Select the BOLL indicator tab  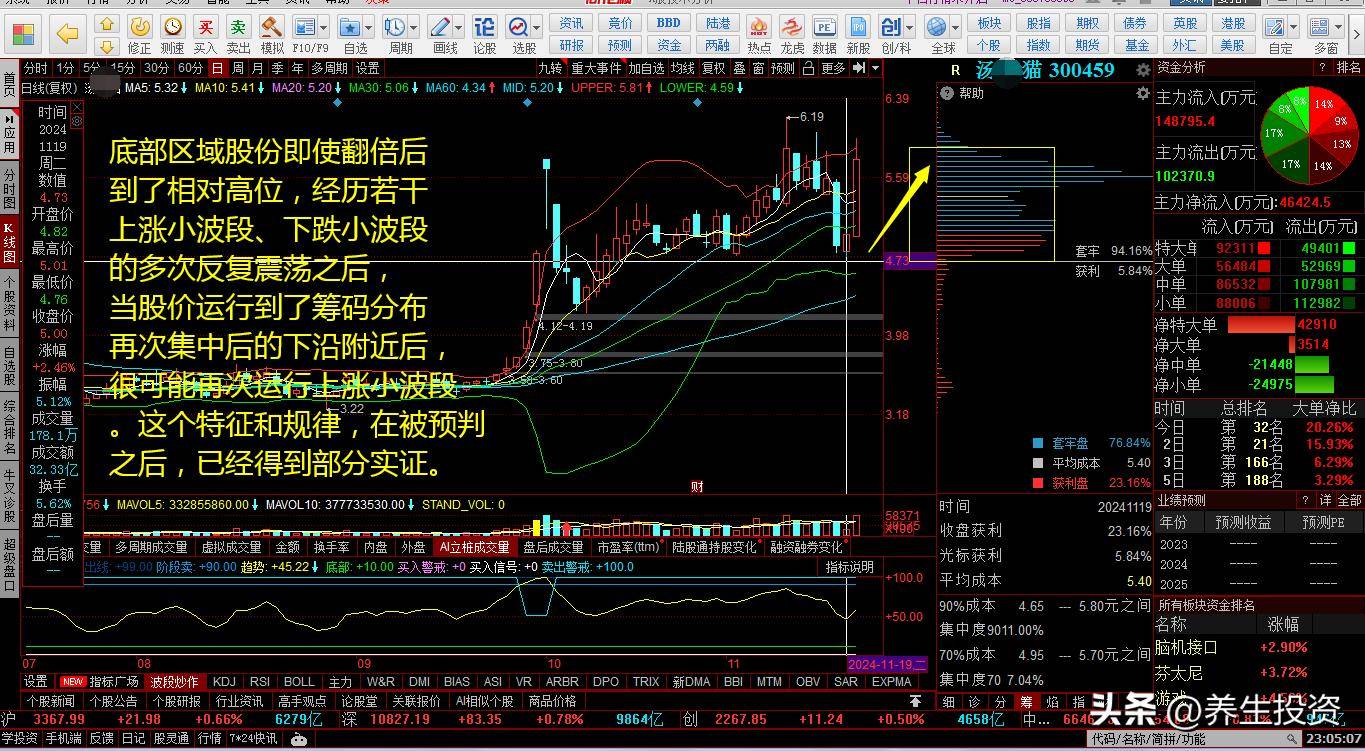[x=299, y=681]
